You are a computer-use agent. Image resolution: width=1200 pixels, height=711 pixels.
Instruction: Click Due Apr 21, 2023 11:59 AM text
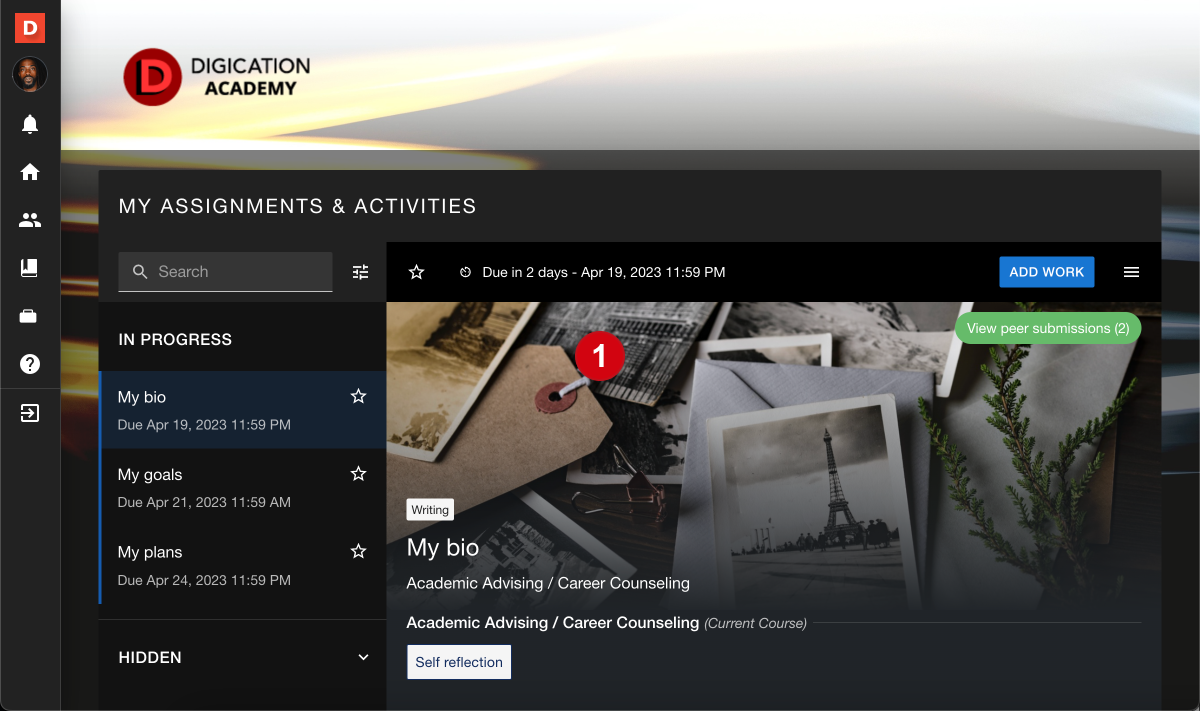[x=204, y=502]
